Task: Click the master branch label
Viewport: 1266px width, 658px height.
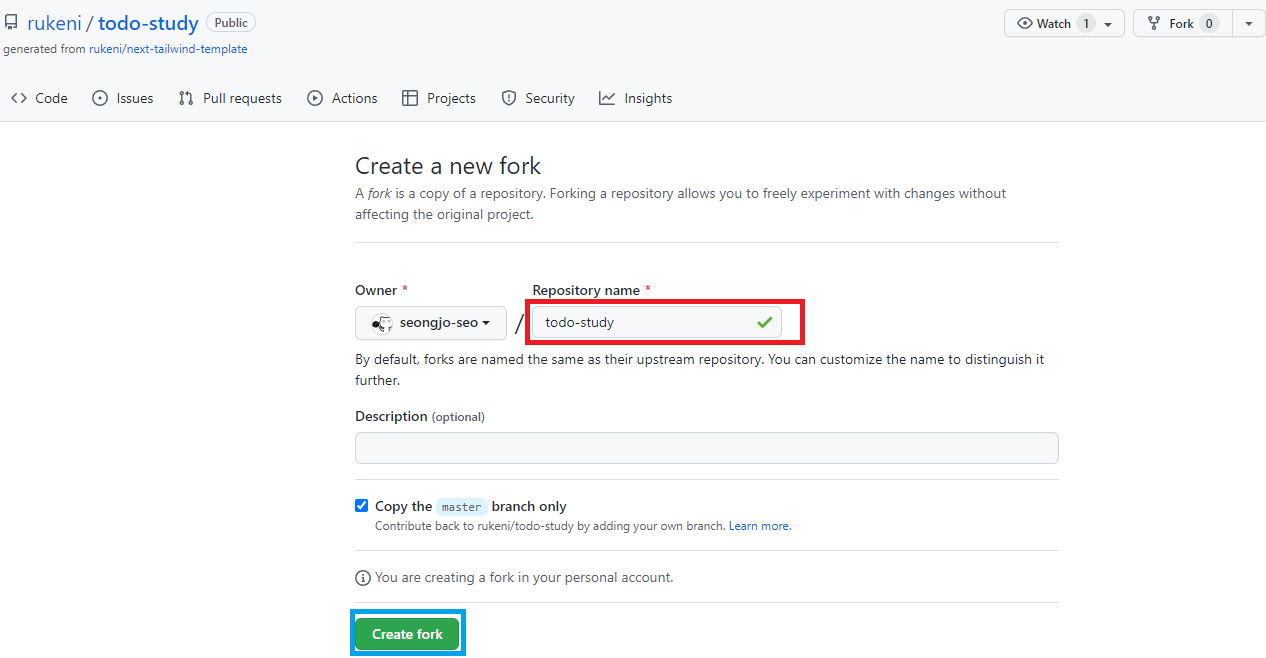Action: pyautogui.click(x=462, y=506)
